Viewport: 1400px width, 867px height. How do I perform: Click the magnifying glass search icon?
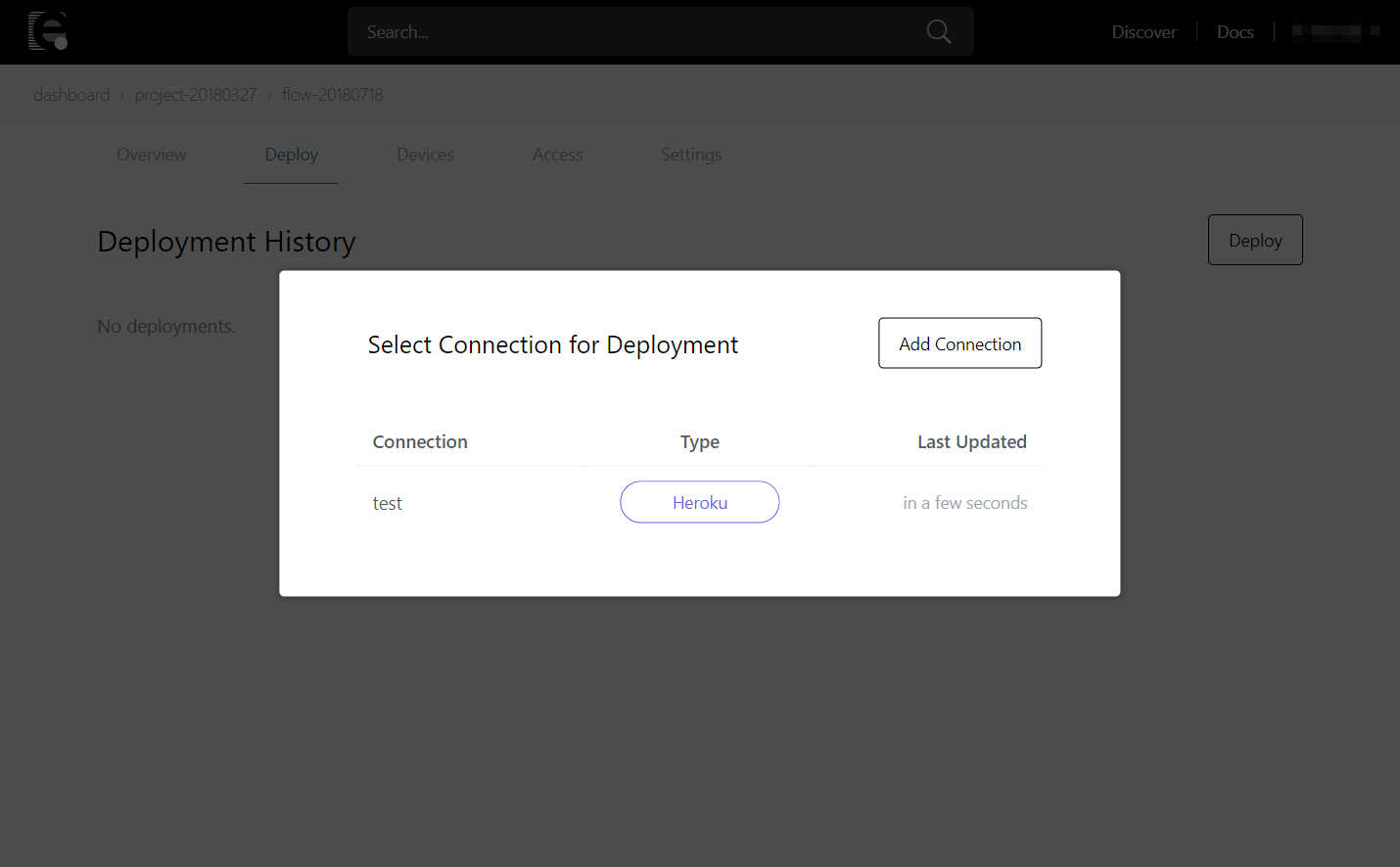click(938, 31)
